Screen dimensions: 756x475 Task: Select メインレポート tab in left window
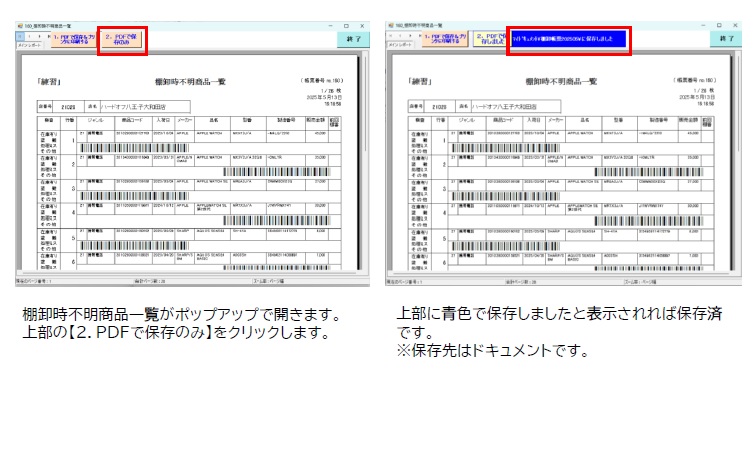coord(28,46)
